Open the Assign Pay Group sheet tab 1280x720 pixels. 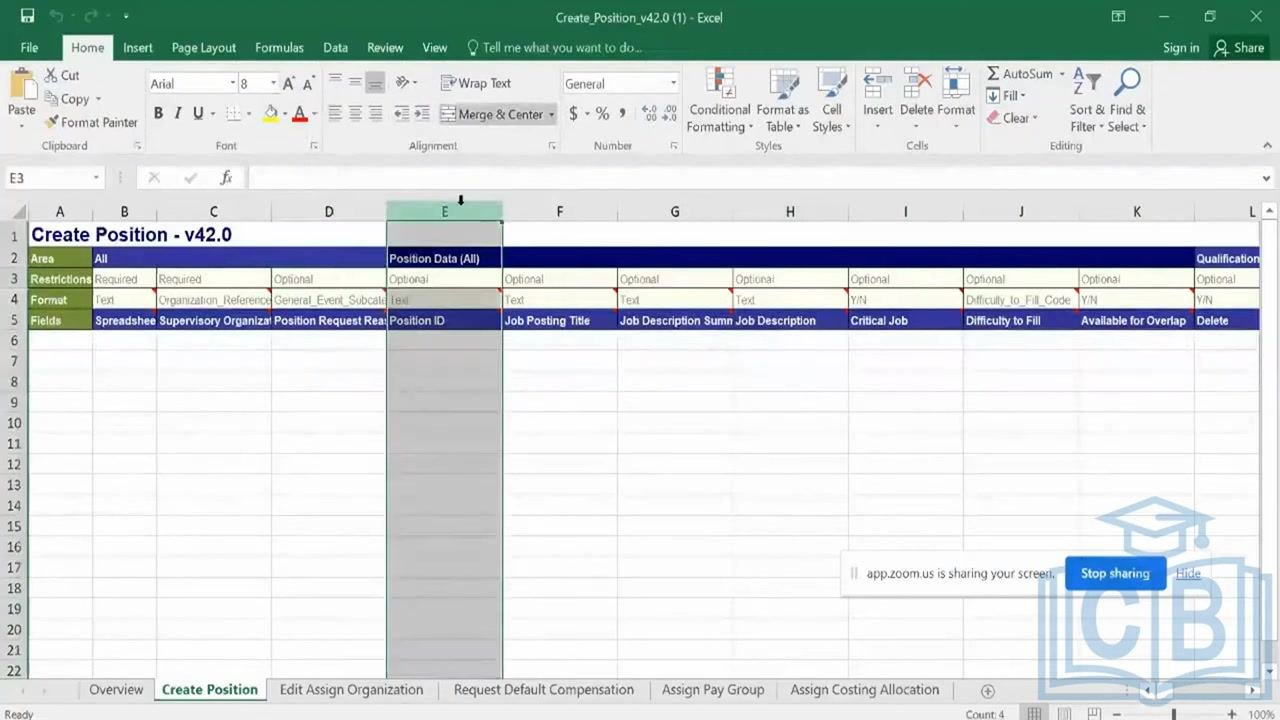point(713,690)
